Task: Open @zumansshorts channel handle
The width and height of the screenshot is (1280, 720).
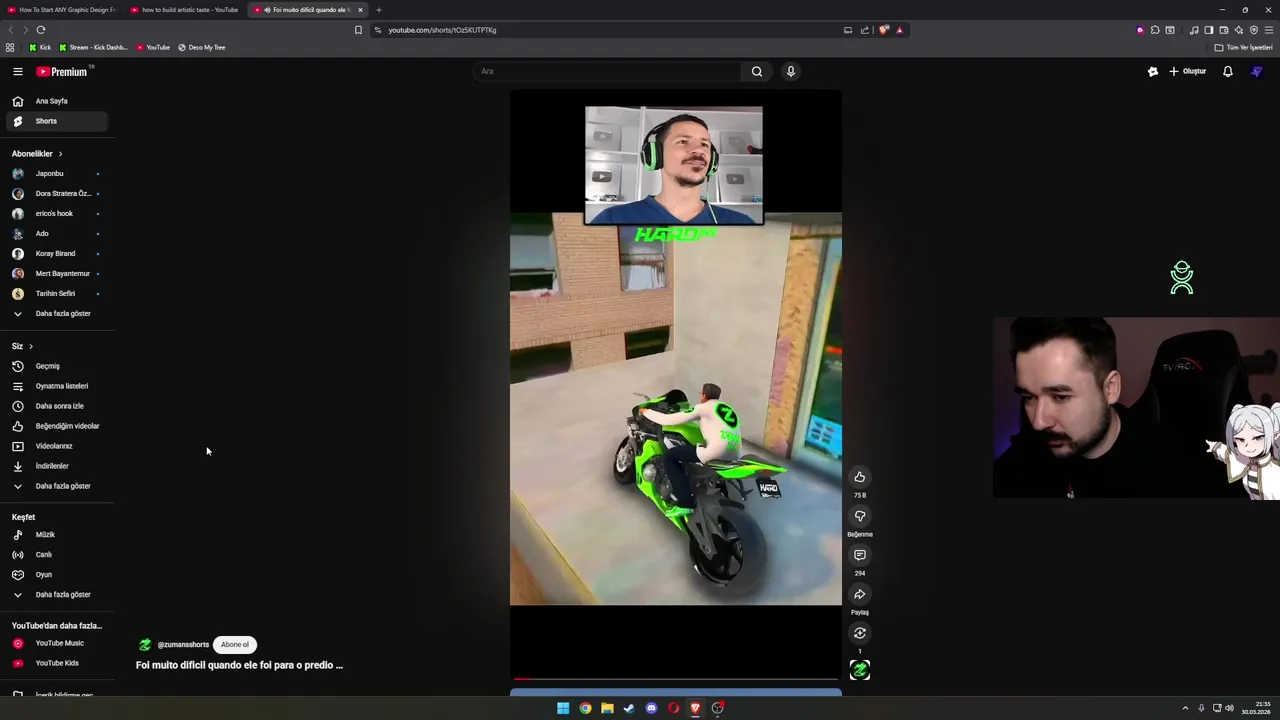Action: 183,645
